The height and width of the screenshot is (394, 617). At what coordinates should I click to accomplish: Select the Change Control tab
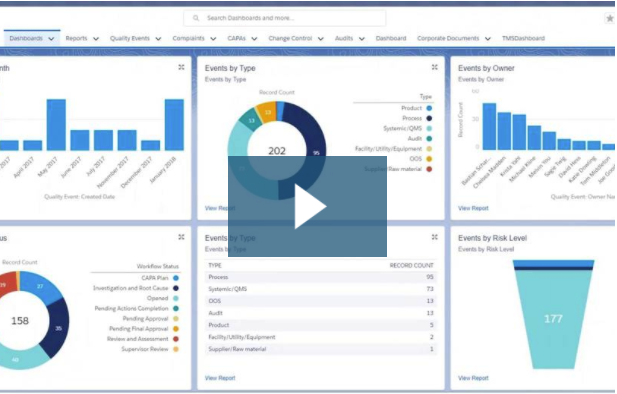(290, 38)
